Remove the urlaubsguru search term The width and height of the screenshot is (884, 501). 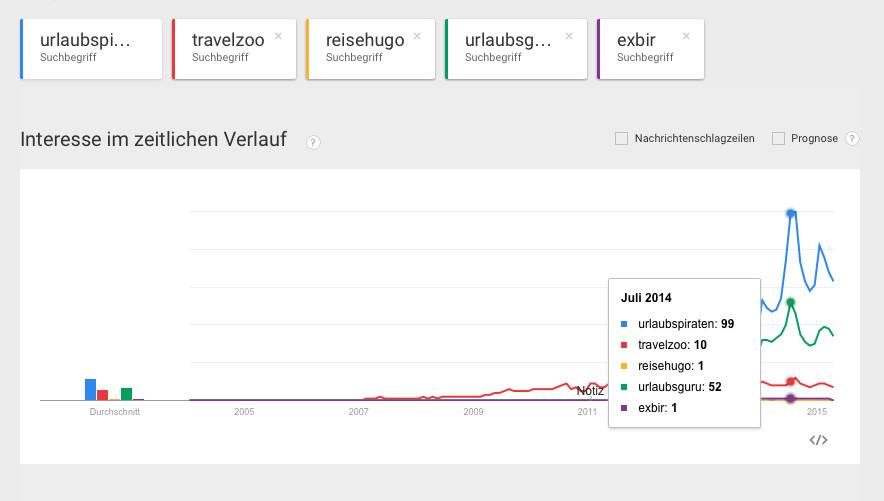[569, 36]
